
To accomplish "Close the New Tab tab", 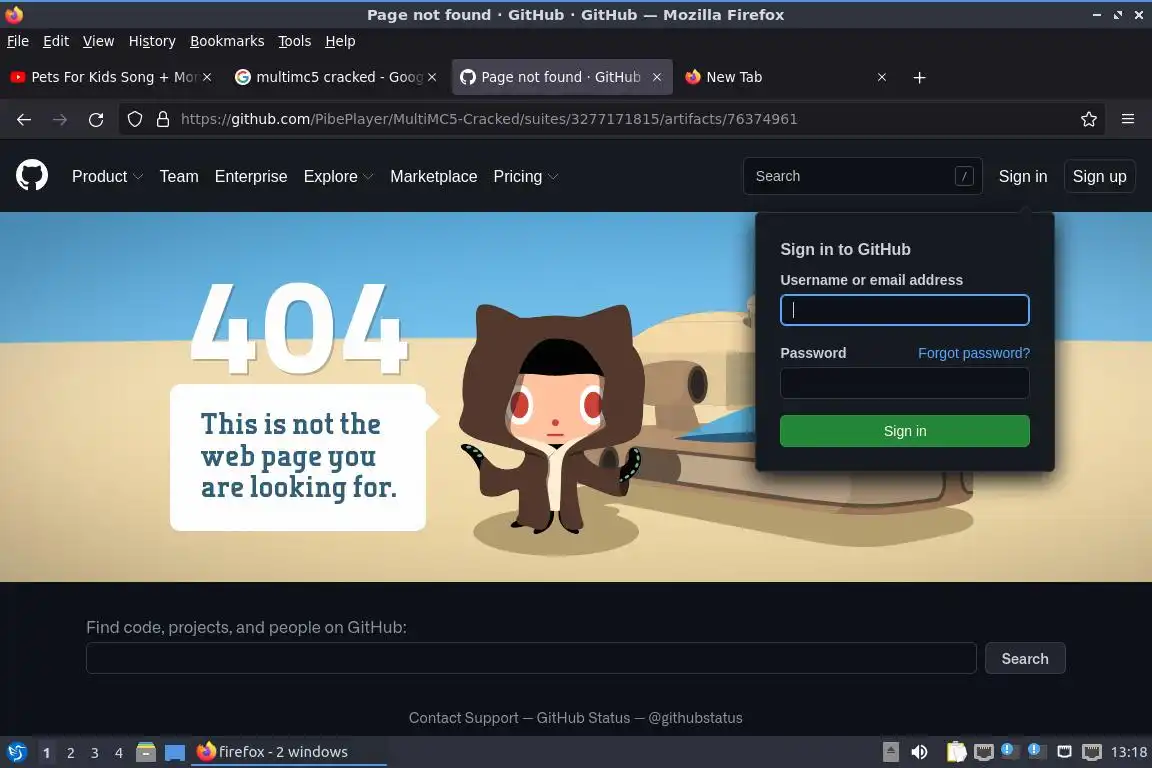I will pyautogui.click(x=882, y=77).
